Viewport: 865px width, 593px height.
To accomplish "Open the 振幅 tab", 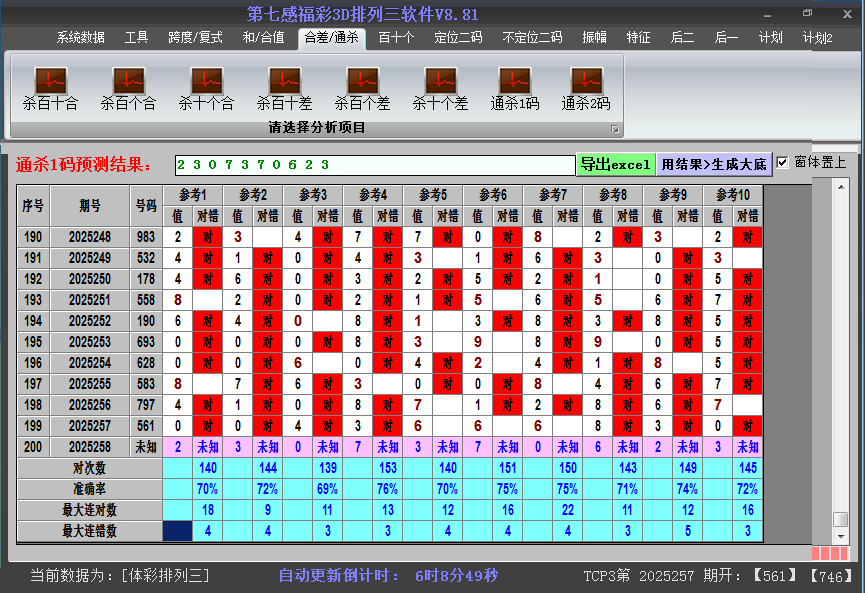I will click(595, 38).
